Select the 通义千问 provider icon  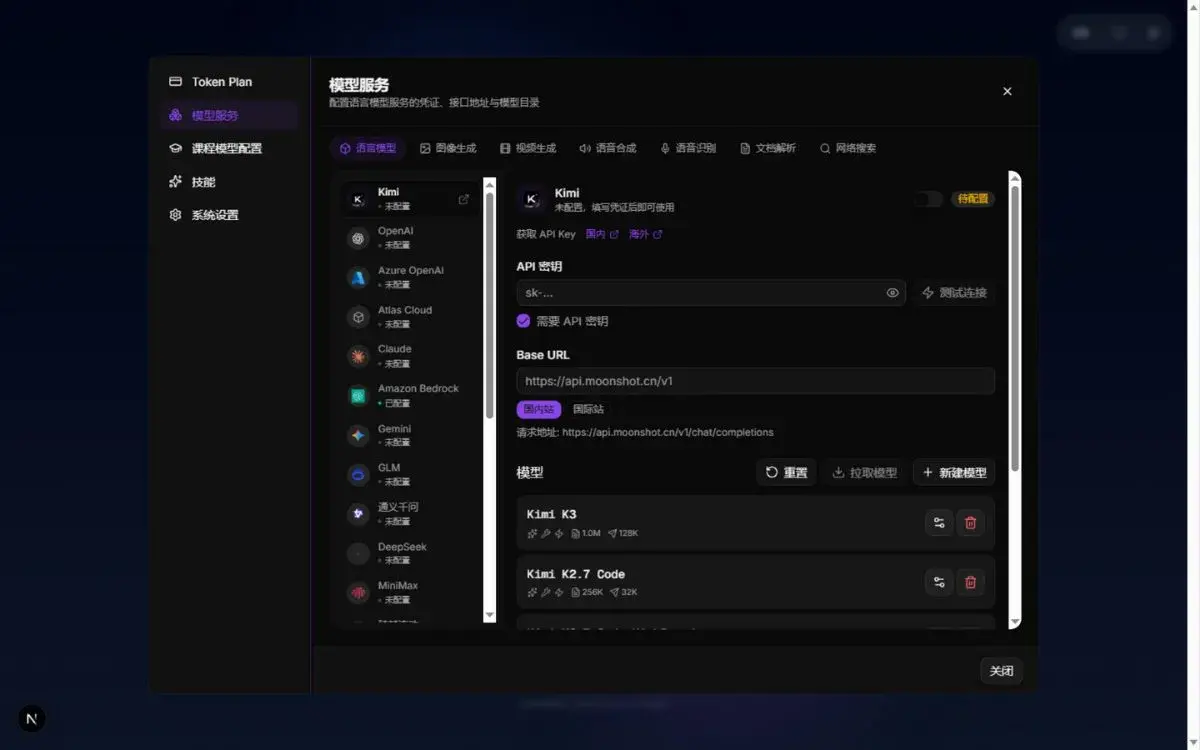point(358,514)
